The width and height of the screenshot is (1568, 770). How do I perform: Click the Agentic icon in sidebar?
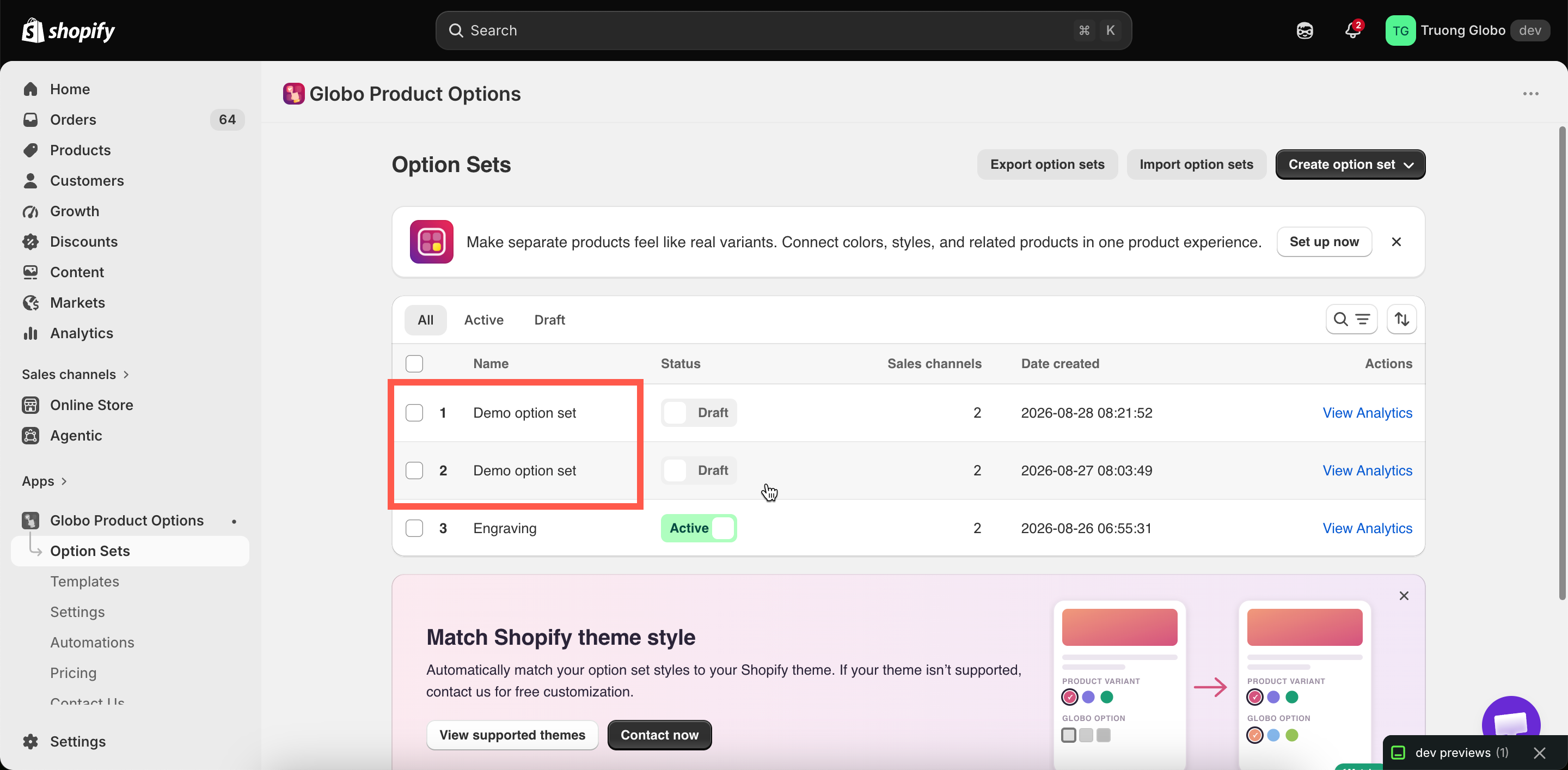pos(30,435)
